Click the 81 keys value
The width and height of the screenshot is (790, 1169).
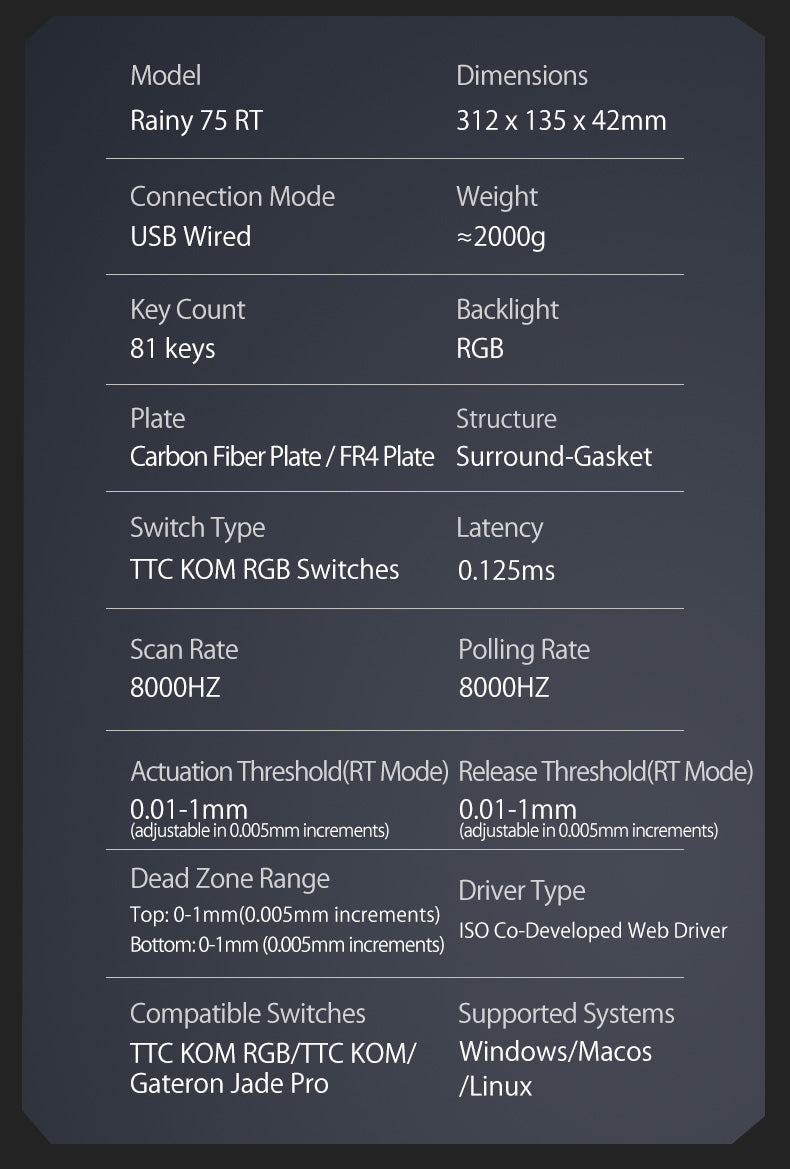[172, 349]
